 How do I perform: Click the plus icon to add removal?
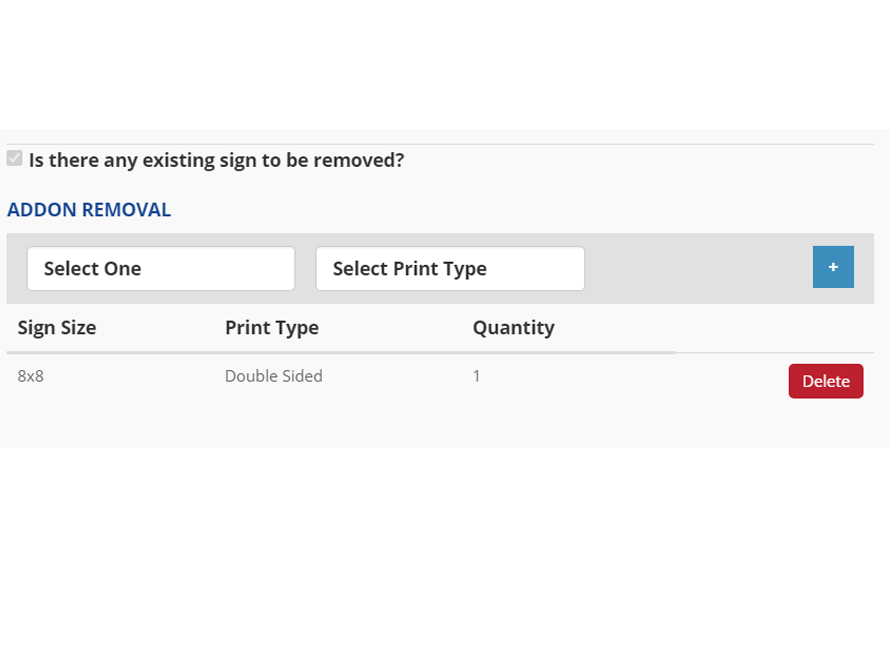click(833, 267)
